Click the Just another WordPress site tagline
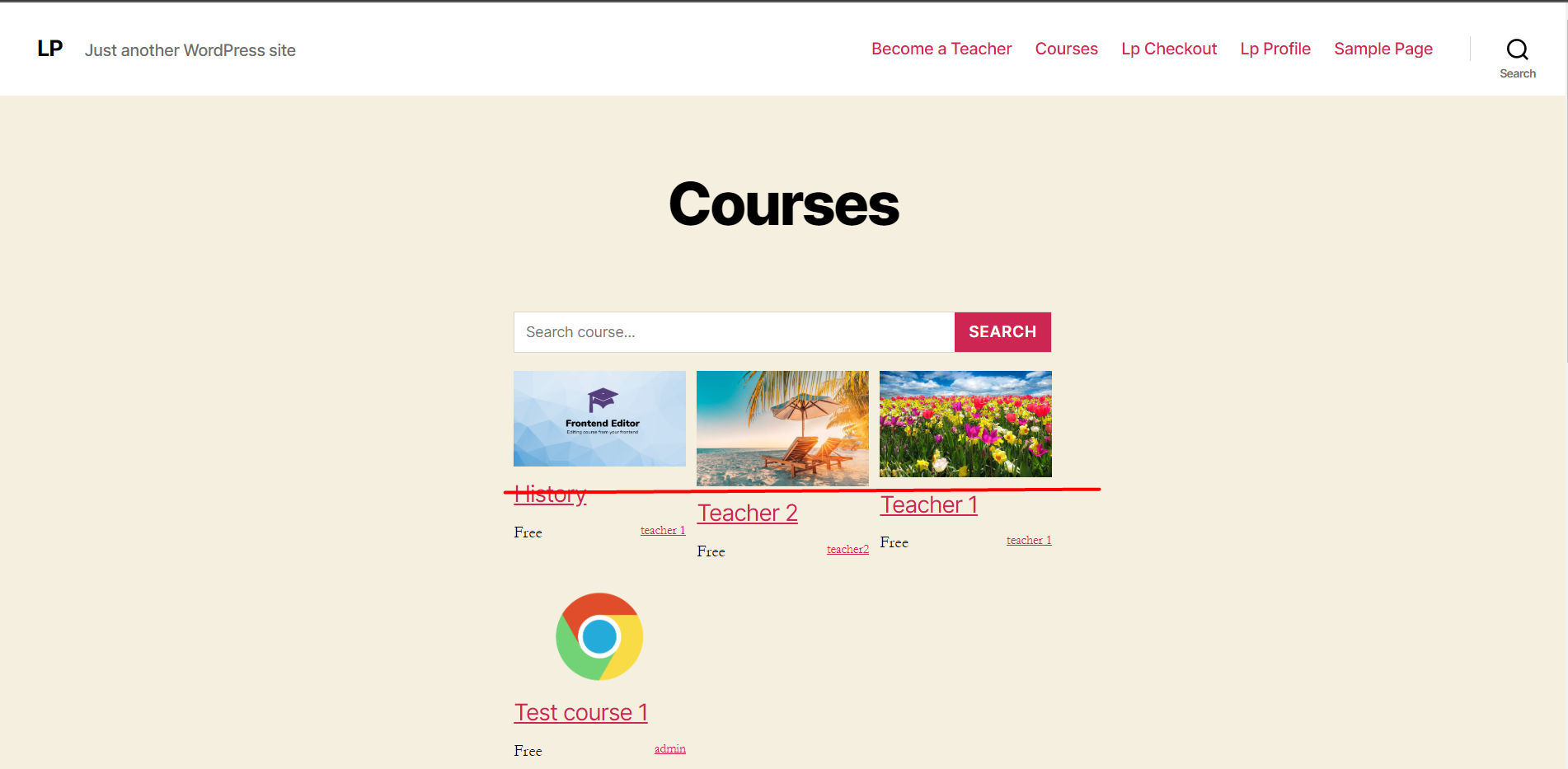Screen dimensions: 1568x769 tap(190, 50)
